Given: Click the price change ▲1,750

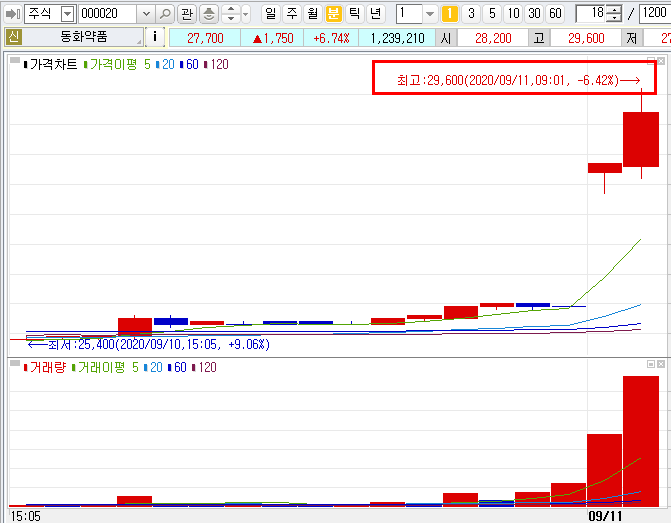Looking at the screenshot, I should (x=272, y=38).
